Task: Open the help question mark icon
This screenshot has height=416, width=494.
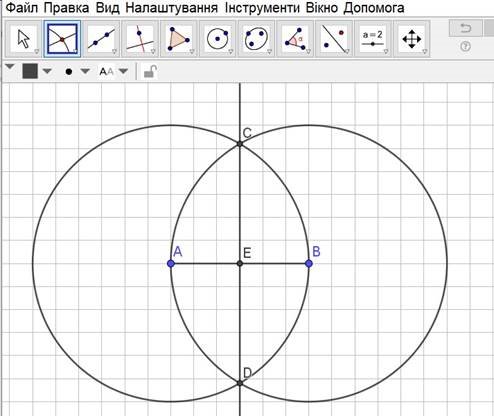Action: (465, 46)
